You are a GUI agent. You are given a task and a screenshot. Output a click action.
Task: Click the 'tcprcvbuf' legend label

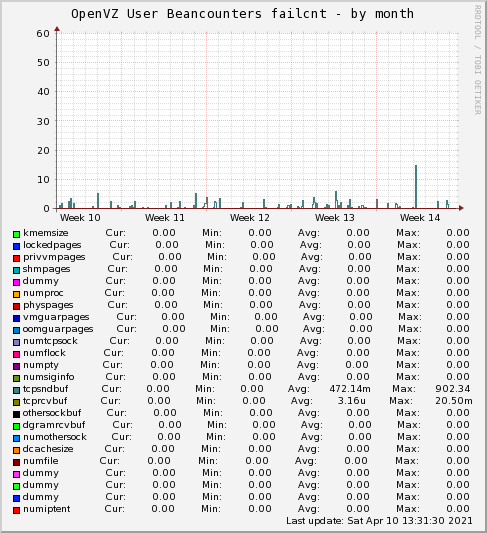click(x=45, y=401)
